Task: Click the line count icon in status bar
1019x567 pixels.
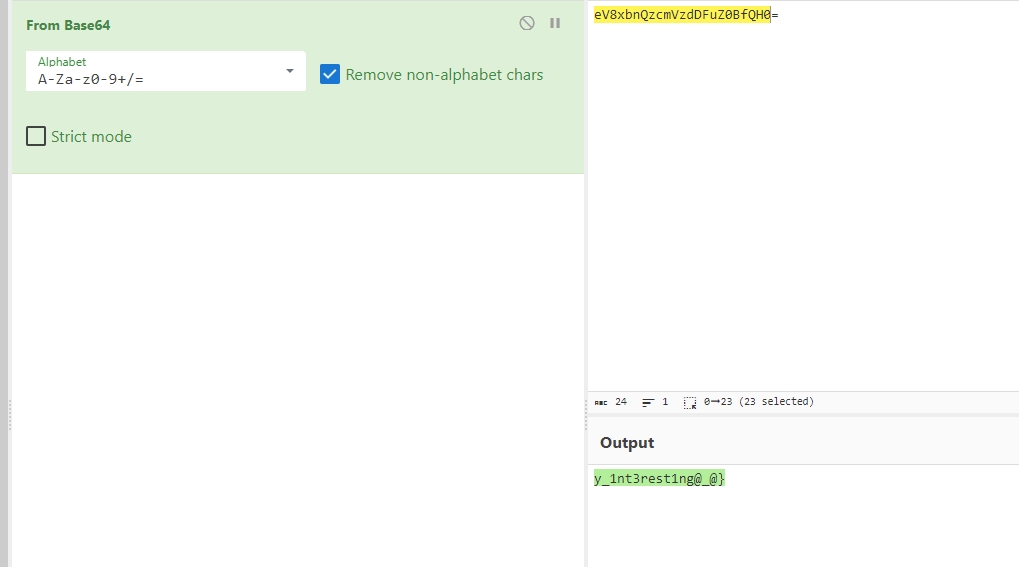Action: pyautogui.click(x=648, y=402)
